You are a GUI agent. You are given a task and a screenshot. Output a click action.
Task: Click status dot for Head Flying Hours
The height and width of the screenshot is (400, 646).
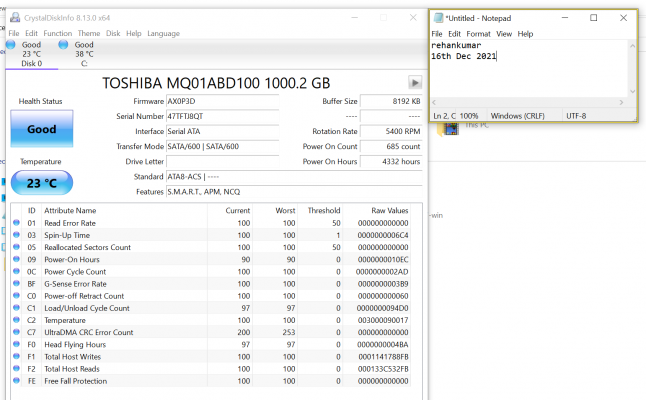point(16,344)
